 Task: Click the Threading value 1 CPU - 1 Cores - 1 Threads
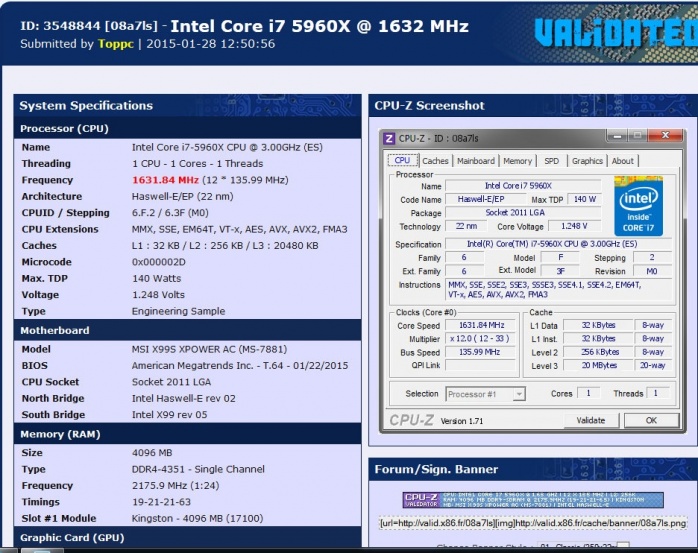[198, 164]
